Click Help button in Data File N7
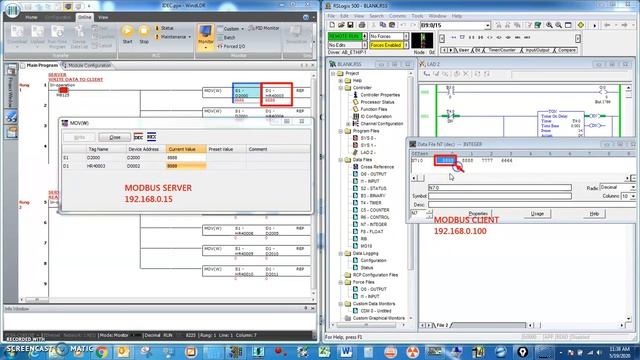 point(594,213)
